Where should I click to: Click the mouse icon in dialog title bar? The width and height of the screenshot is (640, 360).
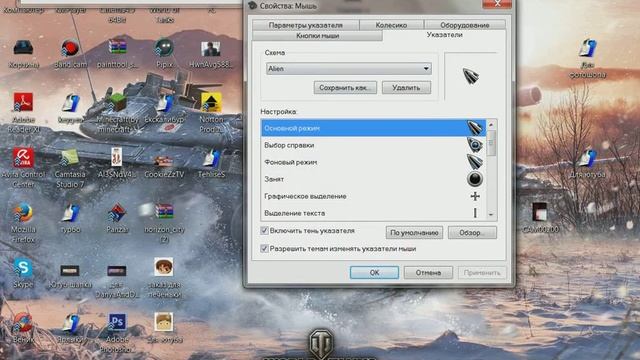[x=253, y=6]
